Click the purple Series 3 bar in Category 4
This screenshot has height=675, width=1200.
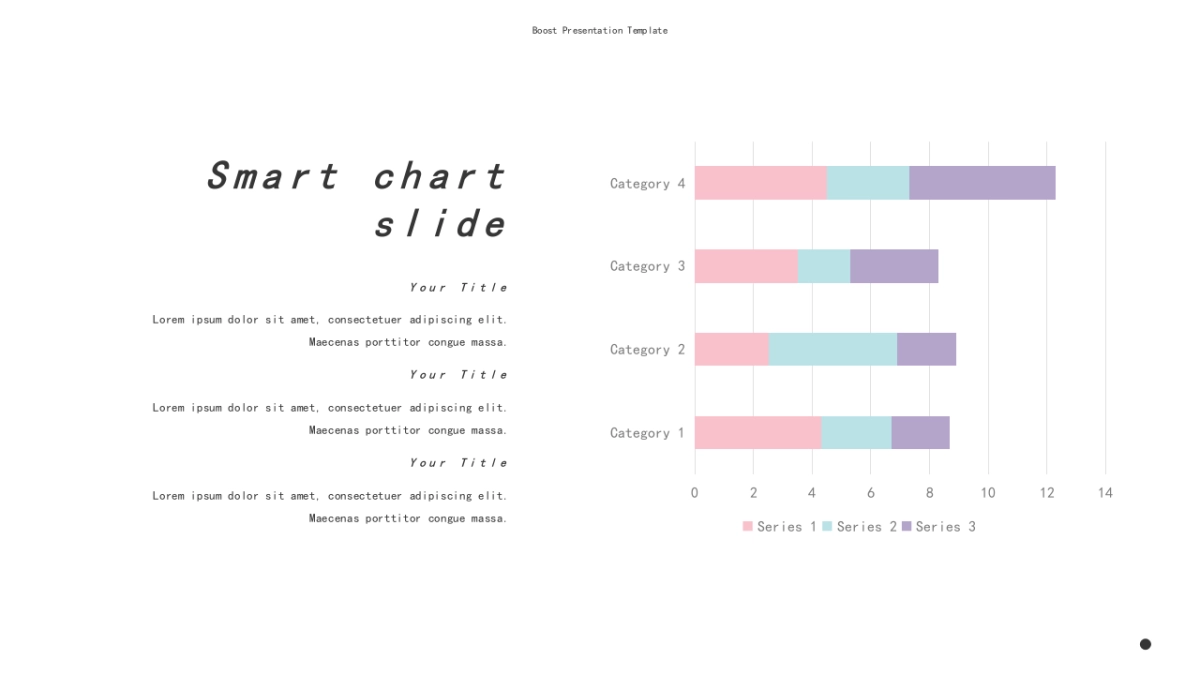[x=982, y=183]
